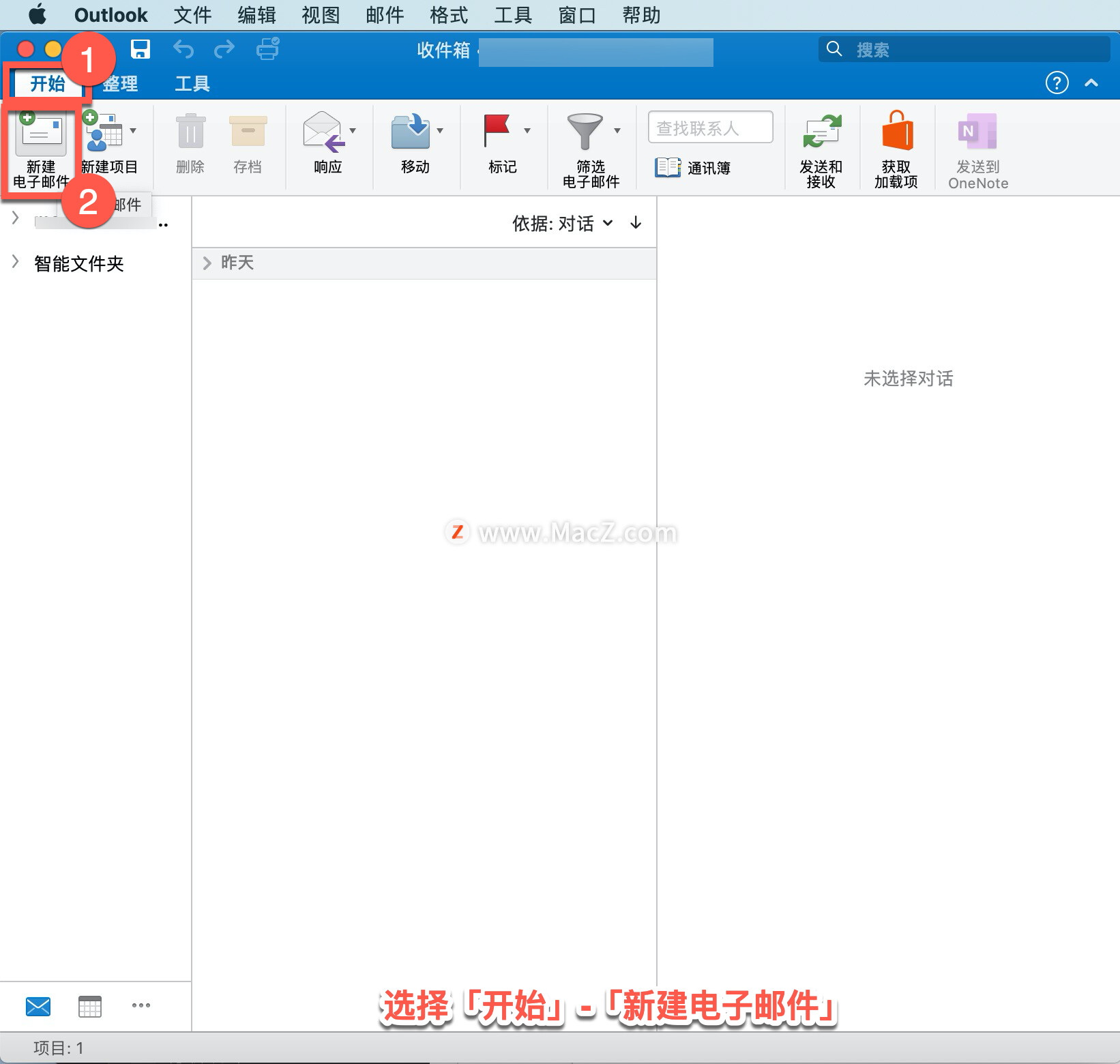
Task: Collapse the ribbon with the caret icon
Action: click(1091, 83)
